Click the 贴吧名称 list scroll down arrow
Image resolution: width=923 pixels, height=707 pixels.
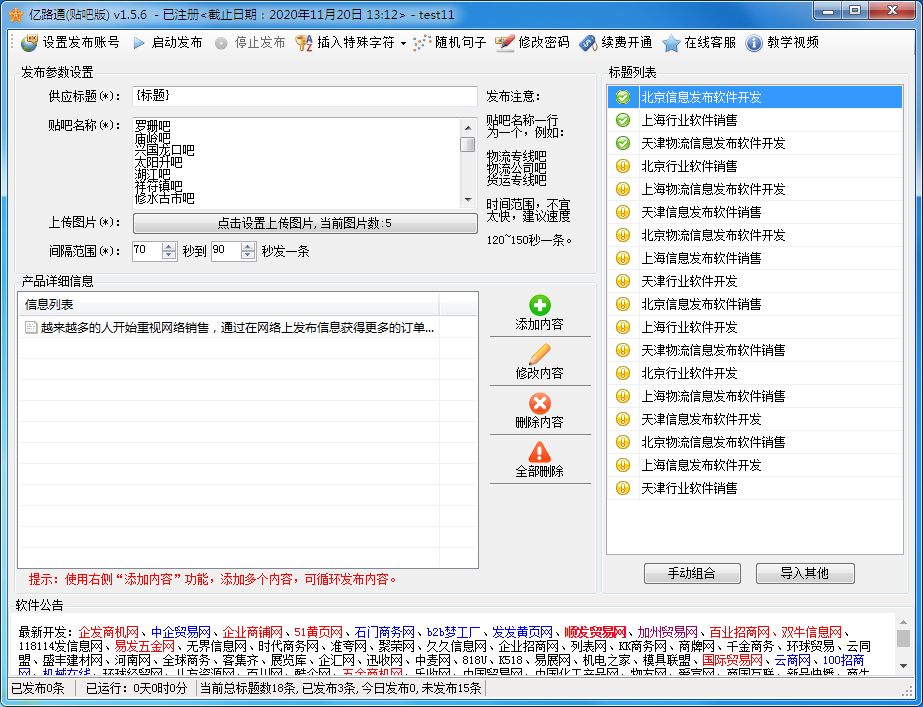468,200
